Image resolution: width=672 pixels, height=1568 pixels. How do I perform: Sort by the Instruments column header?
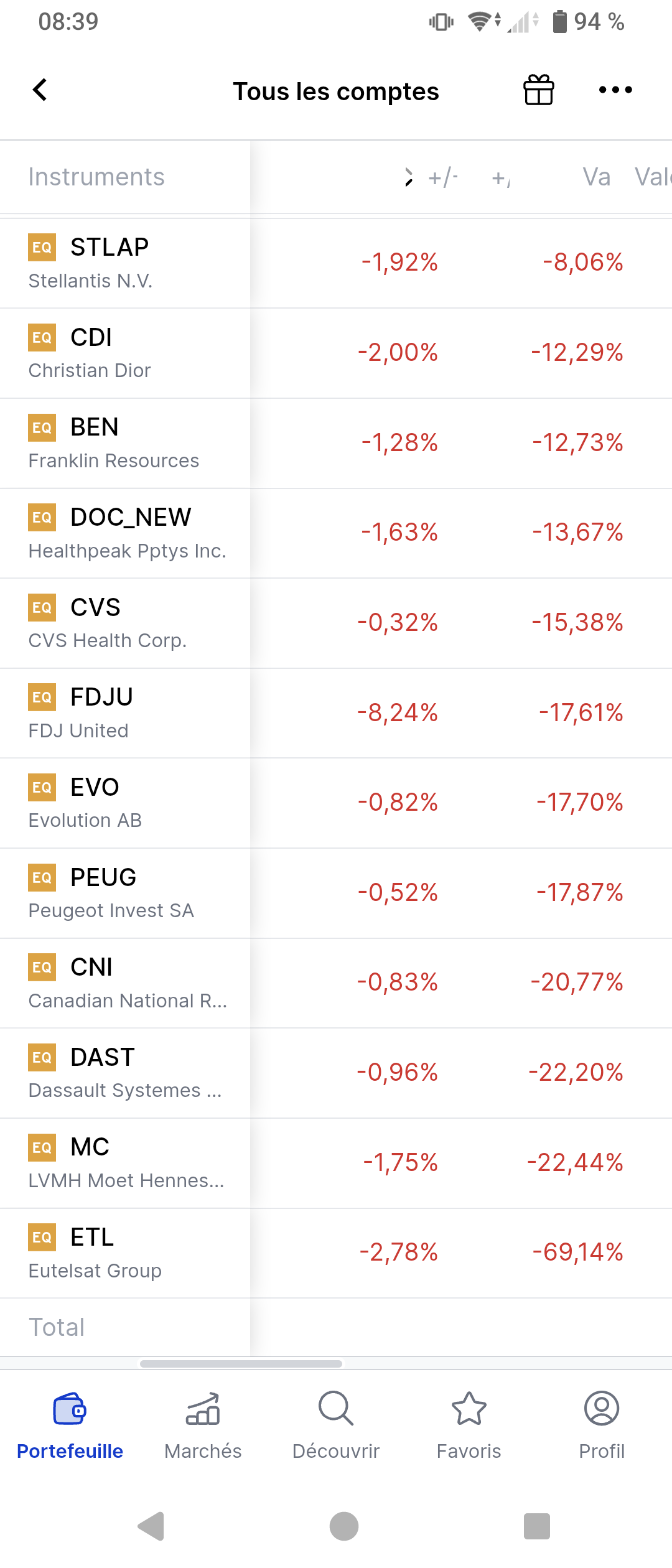(96, 177)
